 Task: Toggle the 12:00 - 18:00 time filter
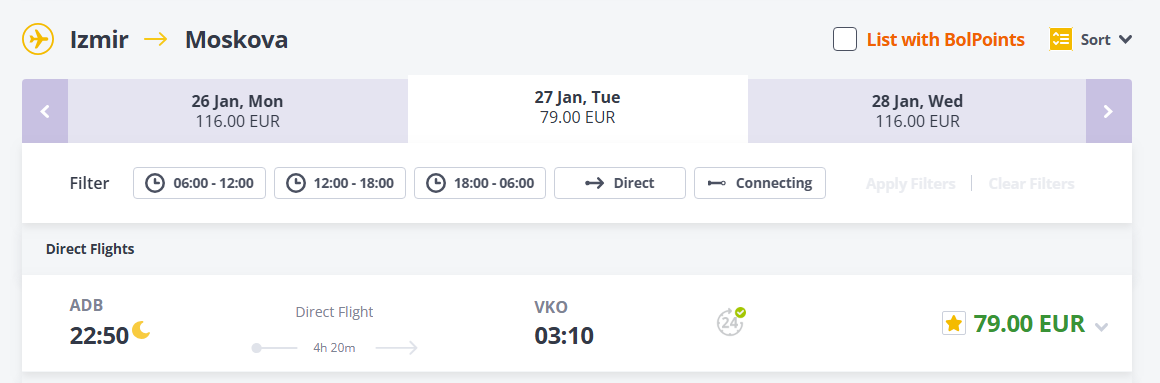[340, 183]
